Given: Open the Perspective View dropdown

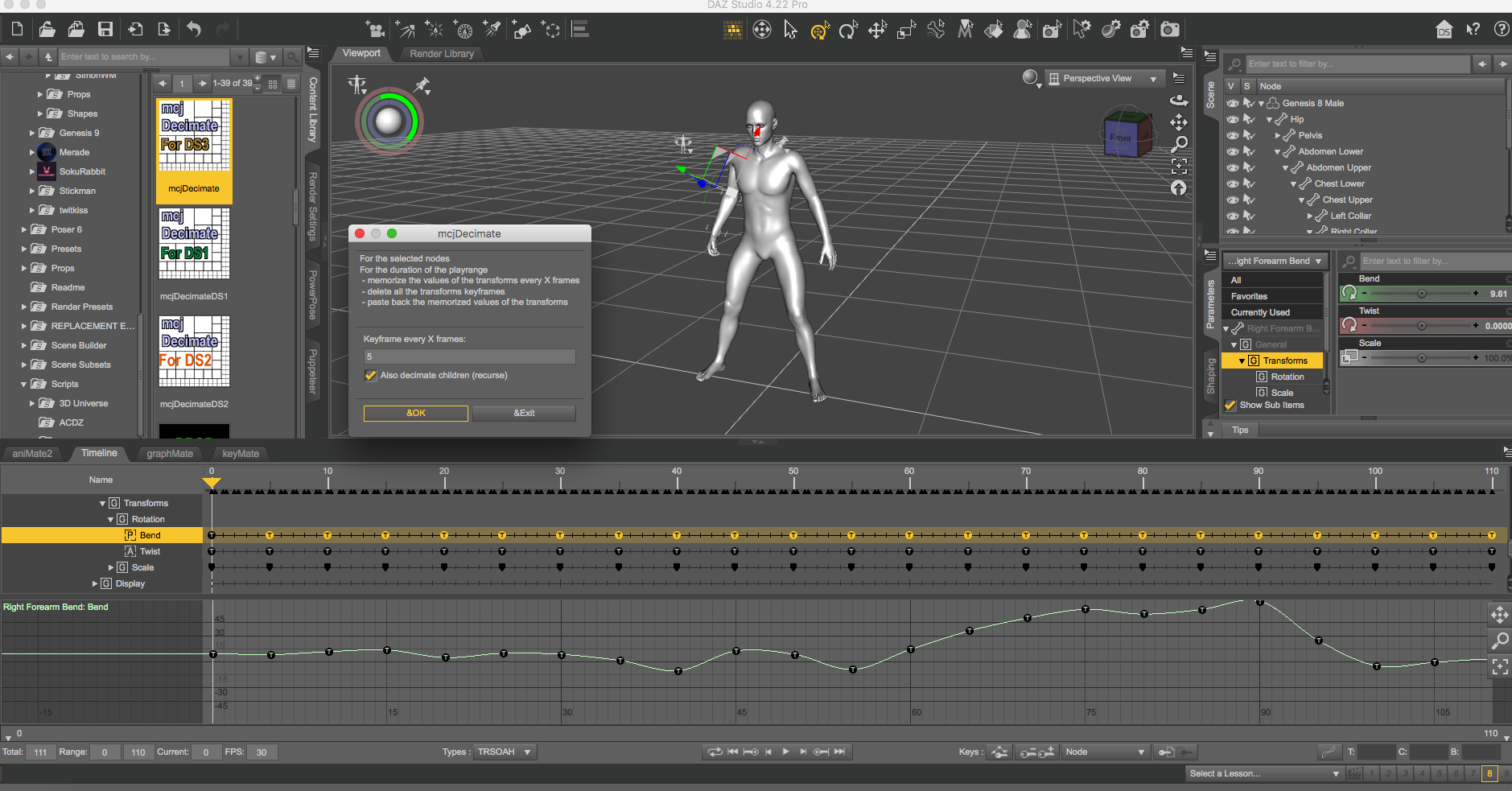Looking at the screenshot, I should [x=1103, y=79].
